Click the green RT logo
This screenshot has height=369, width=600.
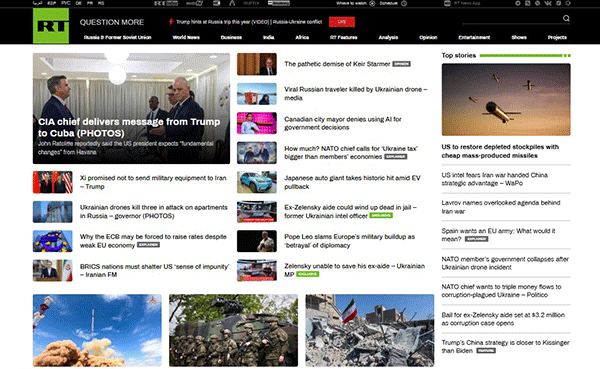point(51,26)
